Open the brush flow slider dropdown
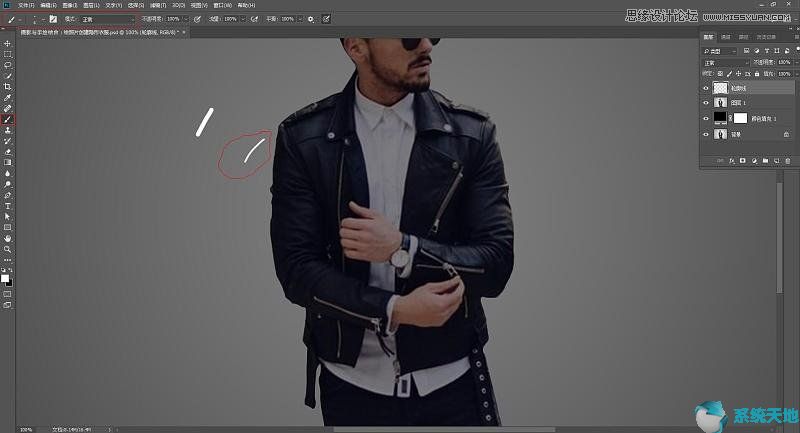Screen dimensions: 800x433 click(243, 19)
